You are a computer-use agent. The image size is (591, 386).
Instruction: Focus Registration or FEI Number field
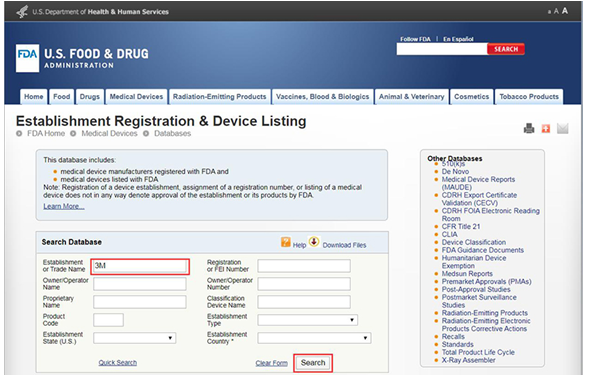click(304, 266)
